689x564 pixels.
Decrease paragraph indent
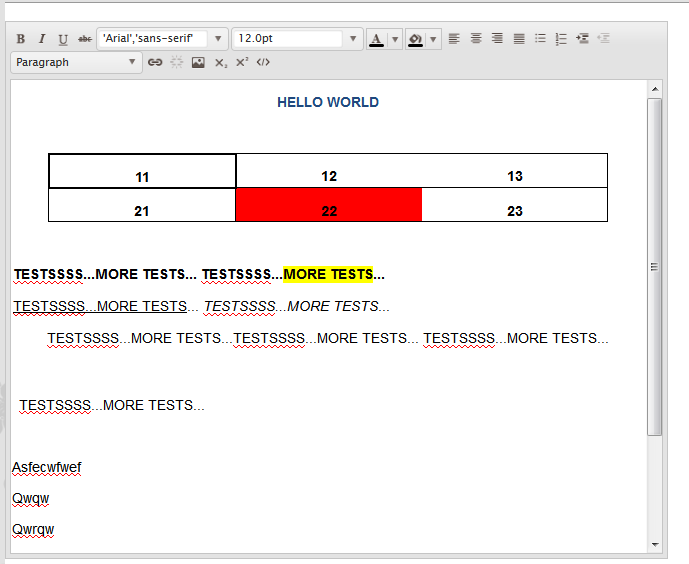[x=604, y=39]
